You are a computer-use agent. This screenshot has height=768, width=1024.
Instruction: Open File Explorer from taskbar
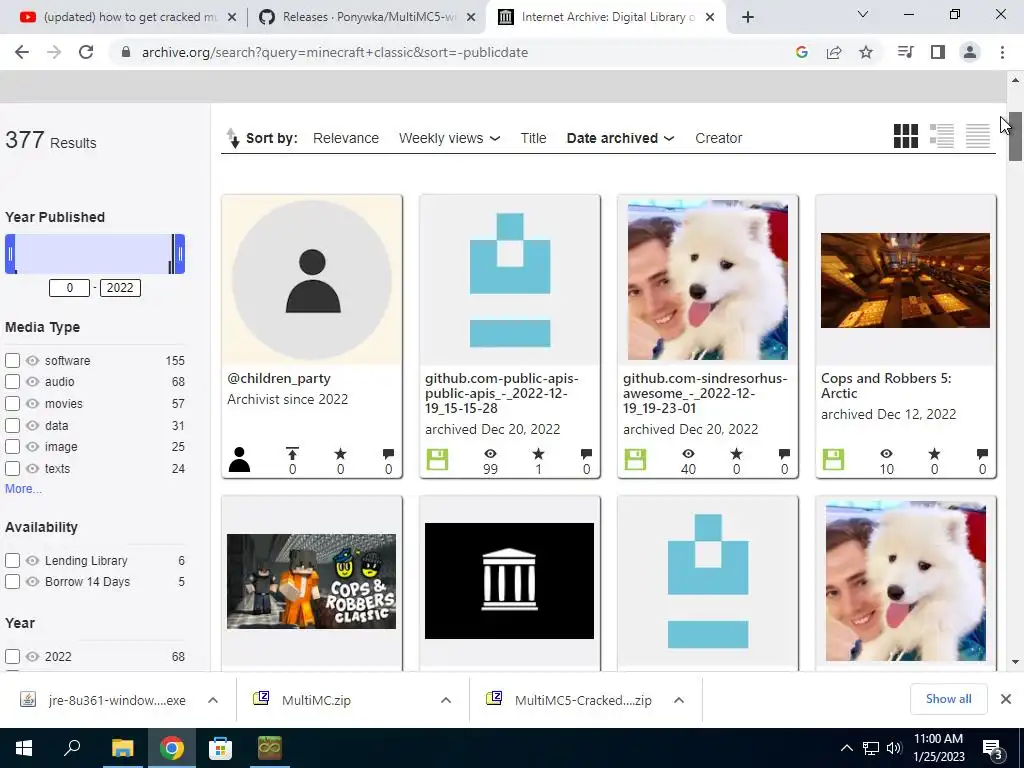pos(122,748)
